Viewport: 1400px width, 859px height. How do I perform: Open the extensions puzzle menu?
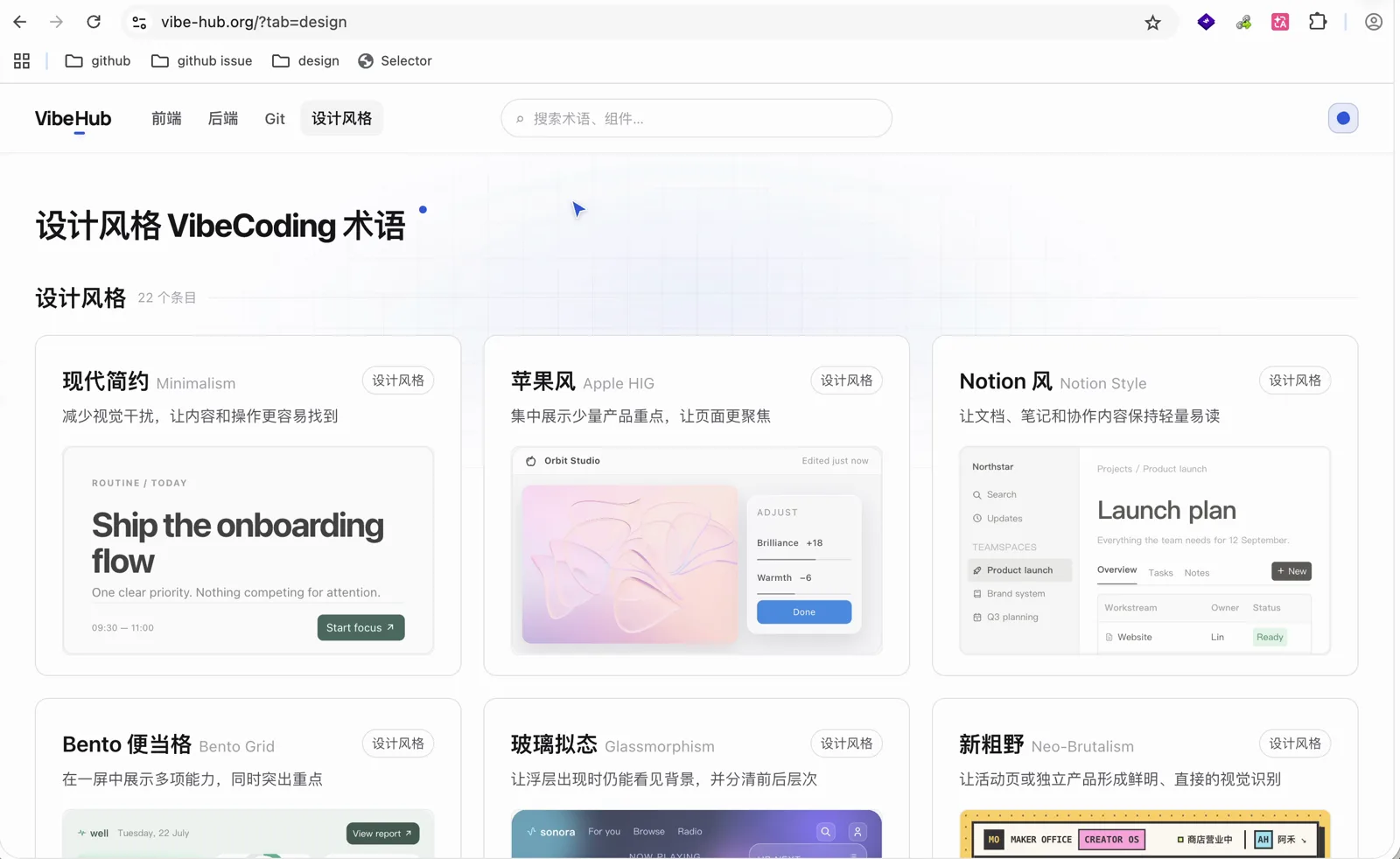(x=1318, y=22)
